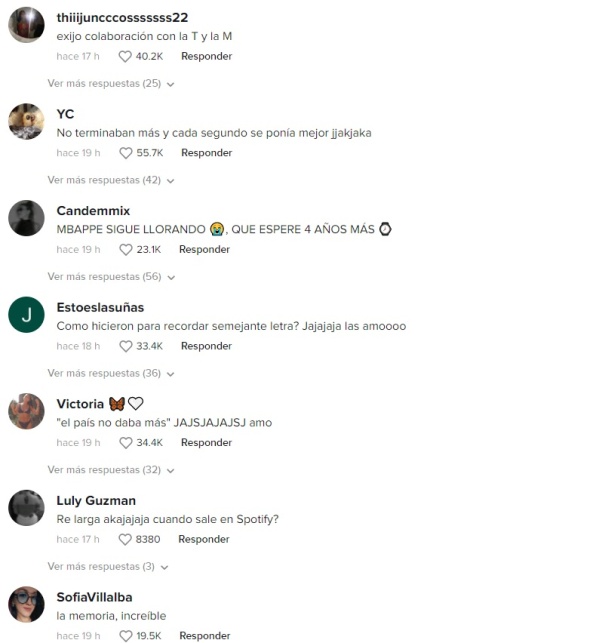The height and width of the screenshot is (643, 599).
Task: Open SofiaVillalba's profile picture
Action: pos(26,604)
